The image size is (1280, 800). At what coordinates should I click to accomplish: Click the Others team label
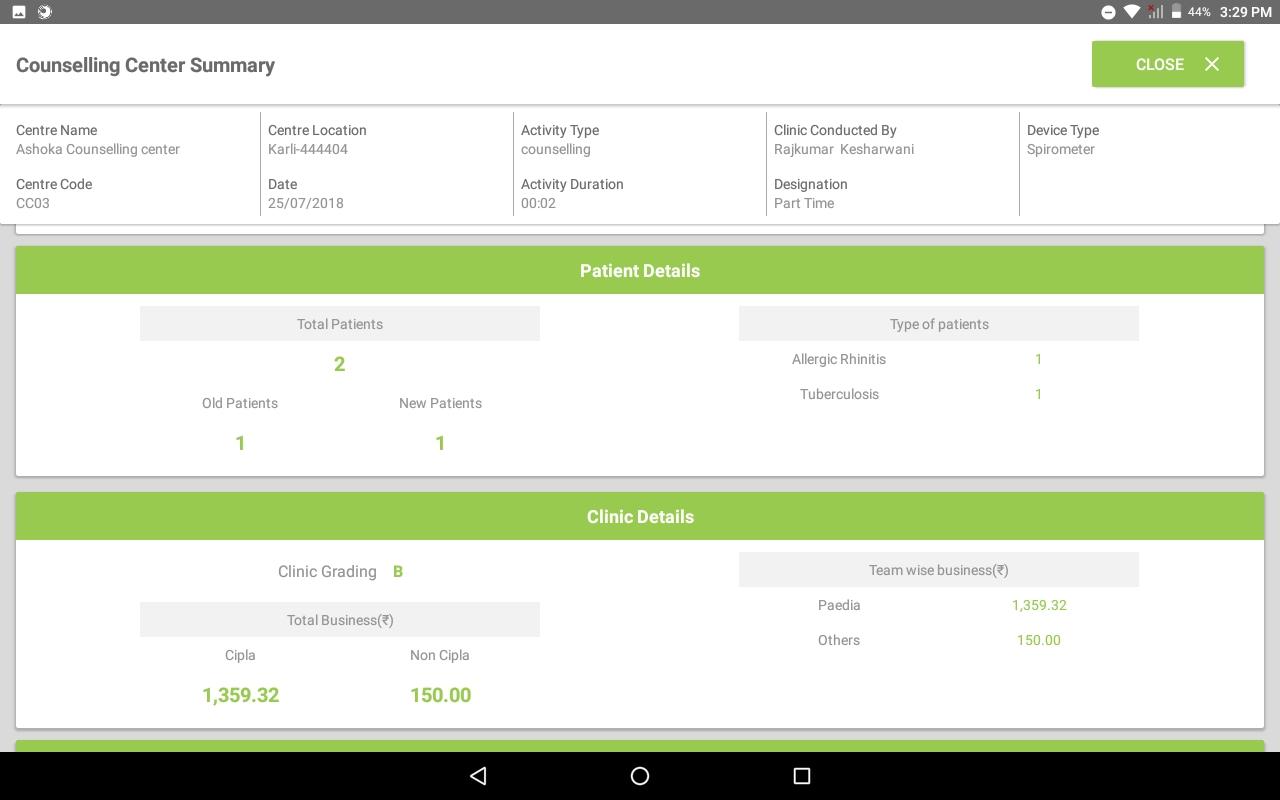(839, 640)
